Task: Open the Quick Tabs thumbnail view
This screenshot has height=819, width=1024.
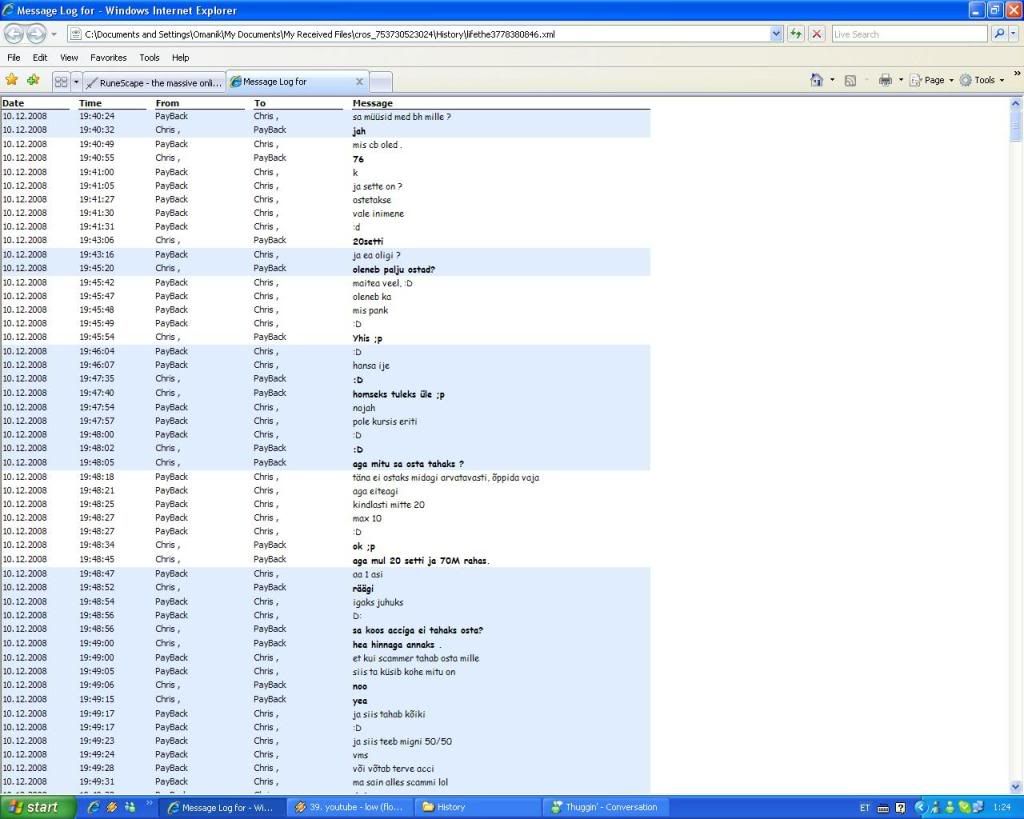Action: click(61, 81)
